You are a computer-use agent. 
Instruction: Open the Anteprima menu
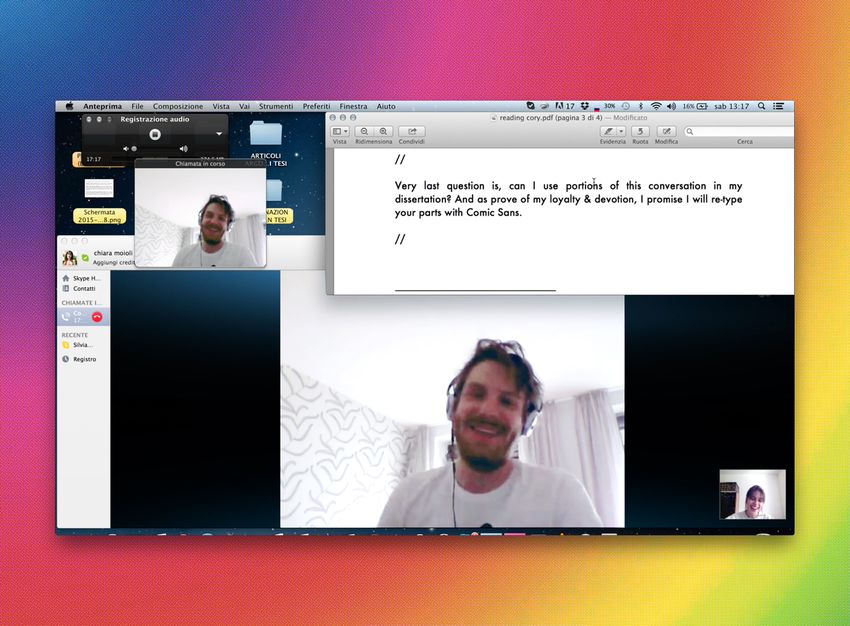pyautogui.click(x=102, y=106)
